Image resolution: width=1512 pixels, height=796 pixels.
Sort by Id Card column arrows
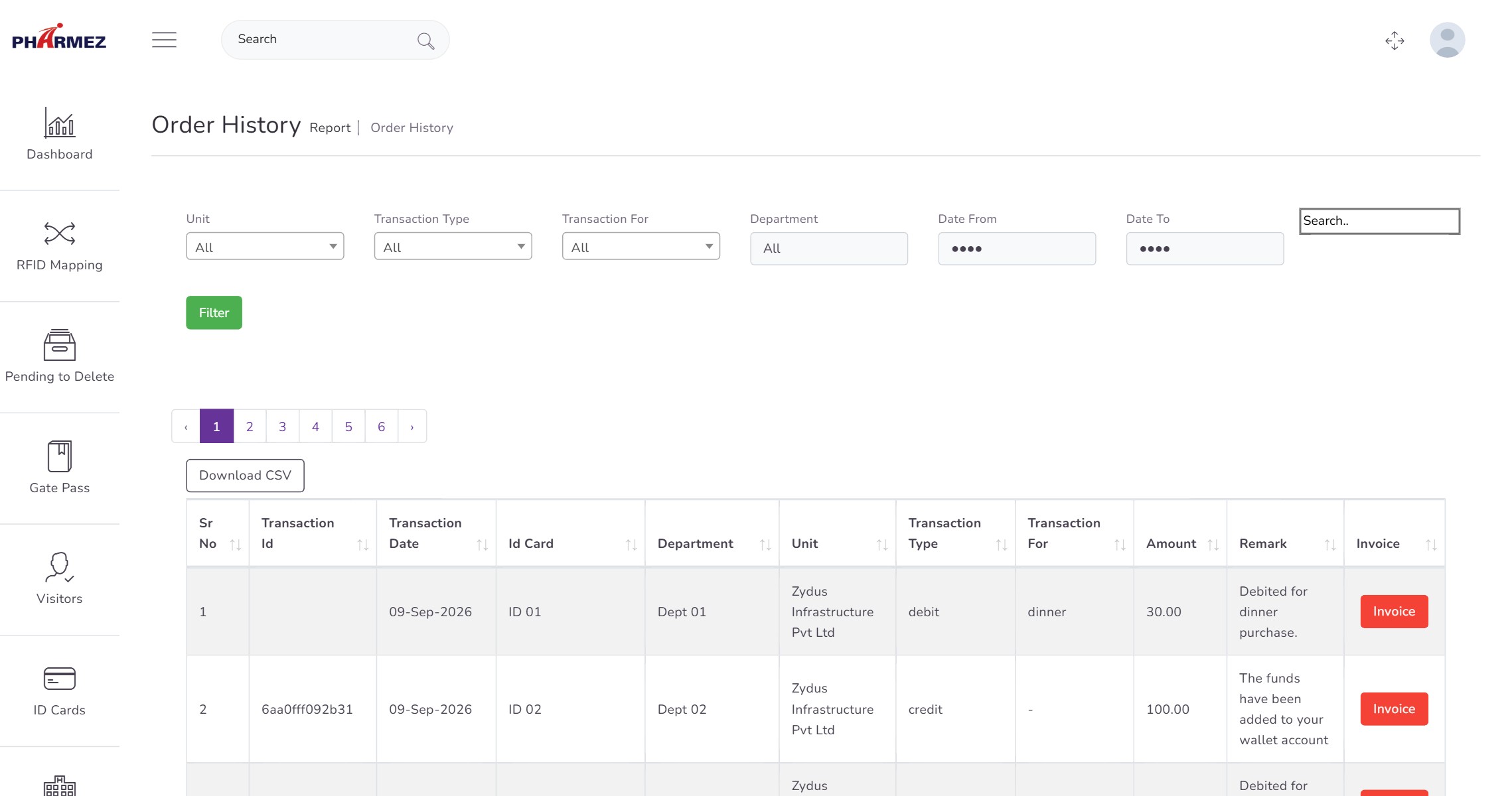pyautogui.click(x=631, y=545)
